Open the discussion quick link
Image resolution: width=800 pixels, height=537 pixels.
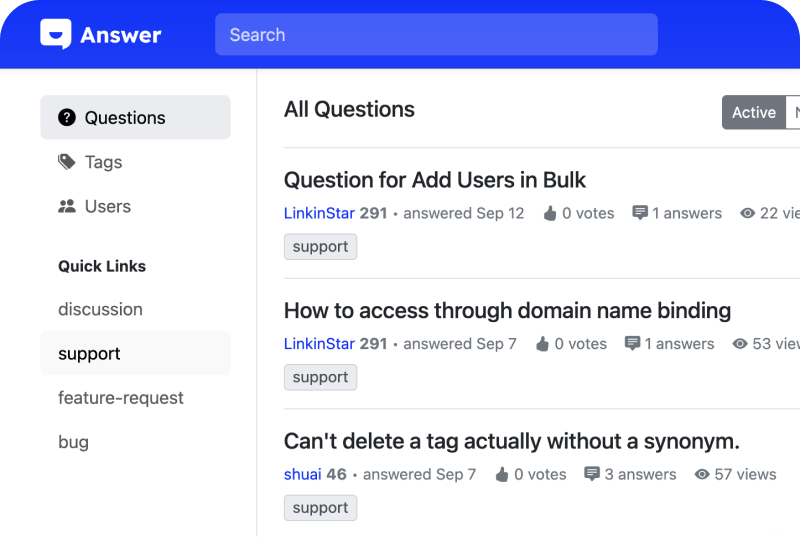[x=101, y=310]
